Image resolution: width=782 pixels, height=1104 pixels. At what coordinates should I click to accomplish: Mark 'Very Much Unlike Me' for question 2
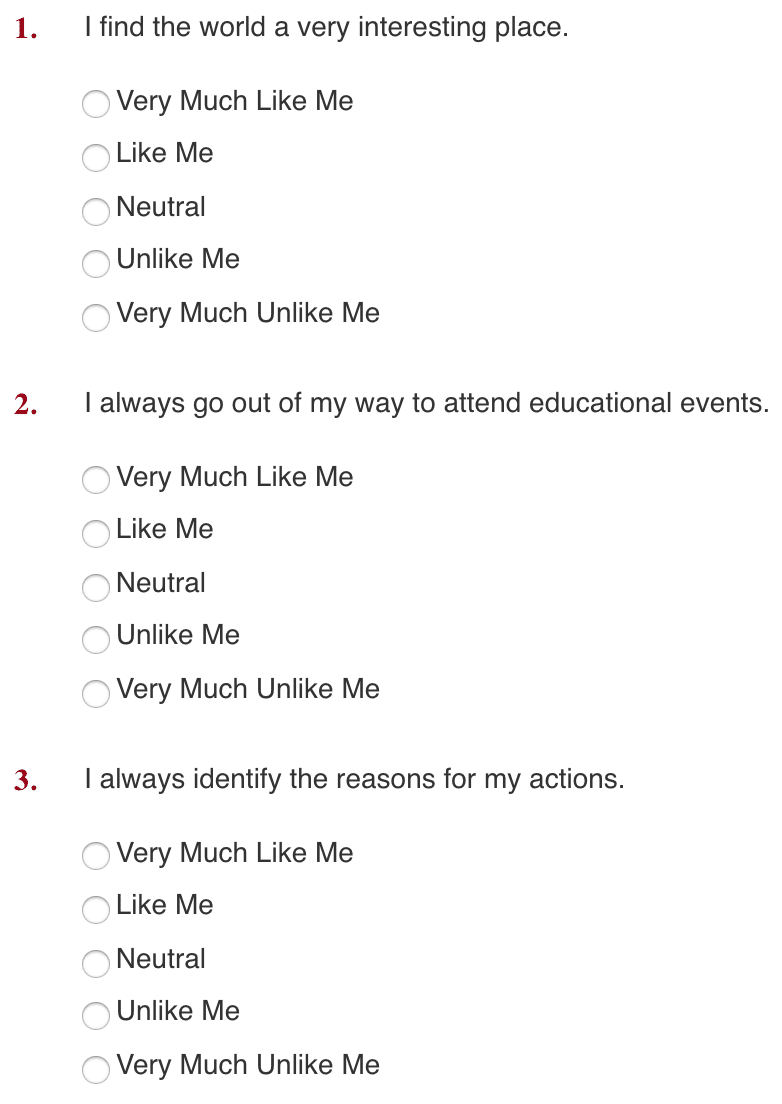coord(96,693)
